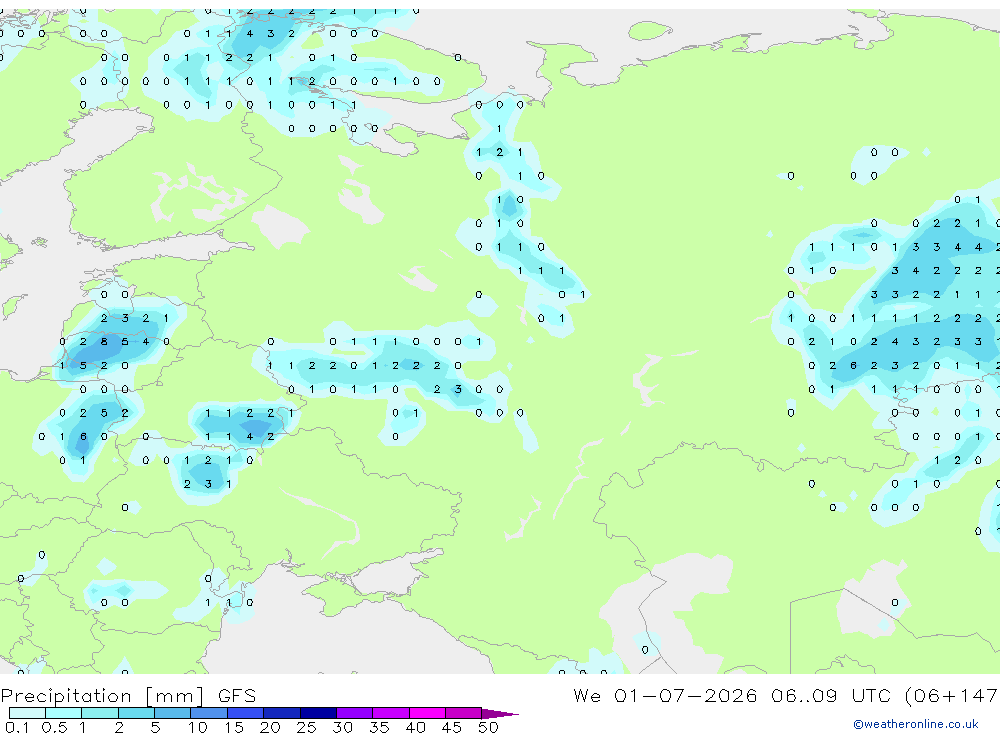Click the '8' precipitation value on the map
Image resolution: width=1000 pixels, height=733 pixels.
[104, 342]
